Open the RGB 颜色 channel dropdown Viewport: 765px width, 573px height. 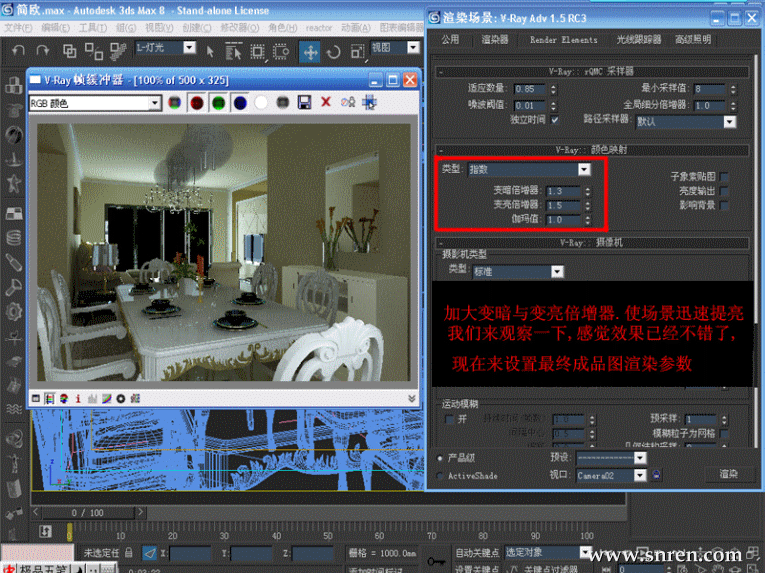pos(155,103)
